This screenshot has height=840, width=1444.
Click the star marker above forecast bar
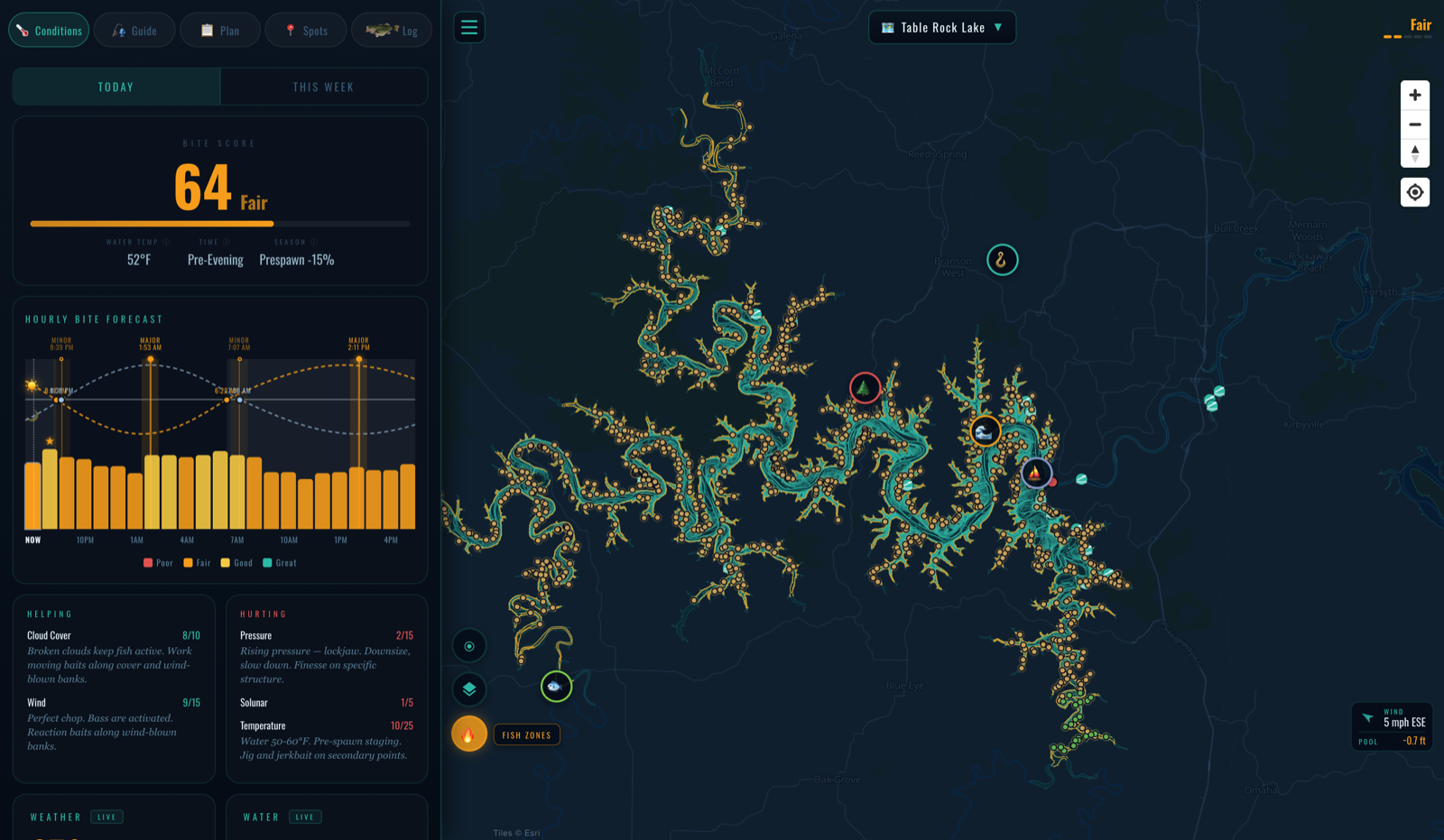(x=50, y=441)
